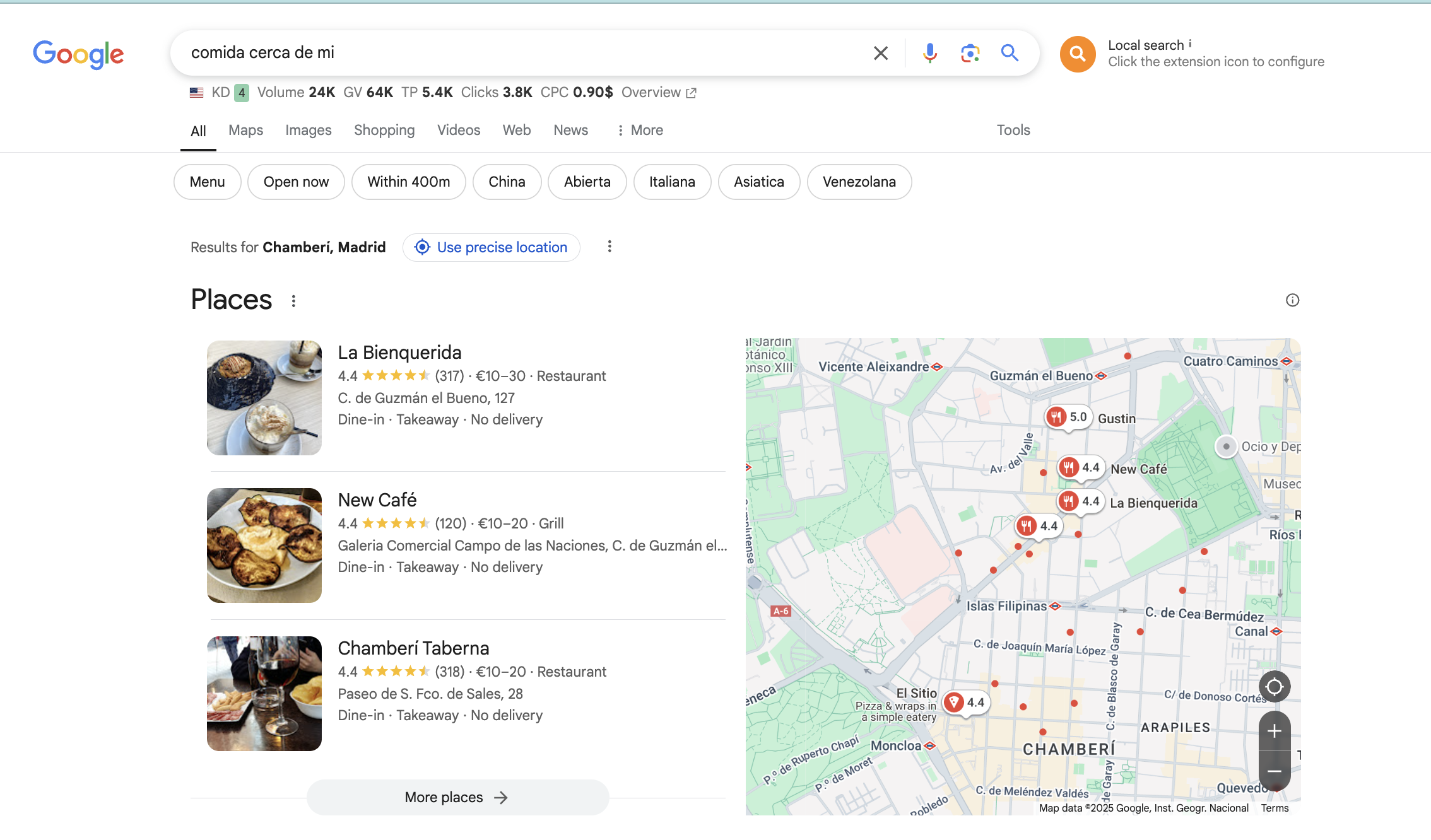This screenshot has width=1431, height=840.
Task: Toggle the Asiatica filter chip
Action: click(759, 182)
